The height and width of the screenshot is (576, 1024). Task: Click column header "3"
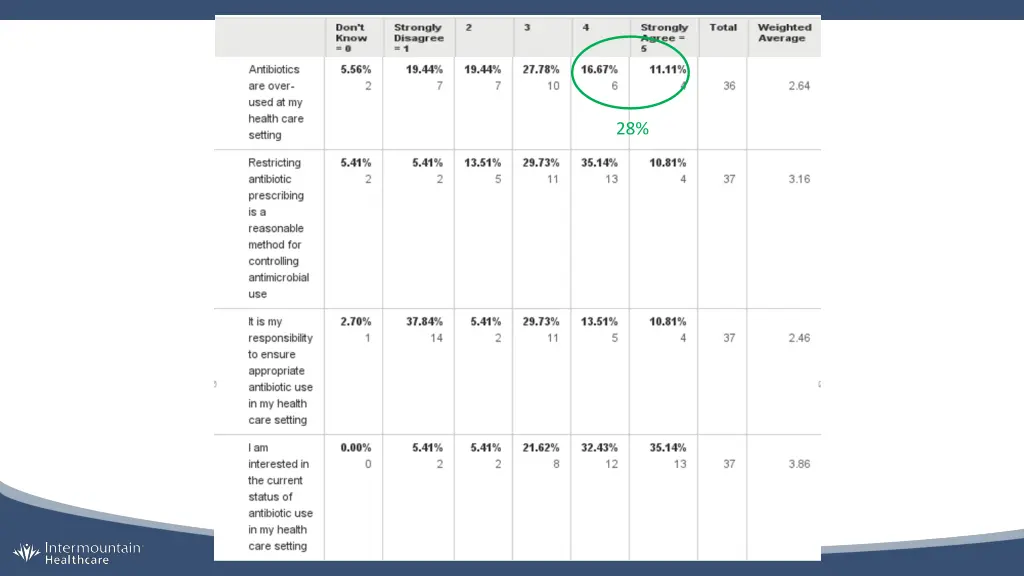(x=527, y=27)
